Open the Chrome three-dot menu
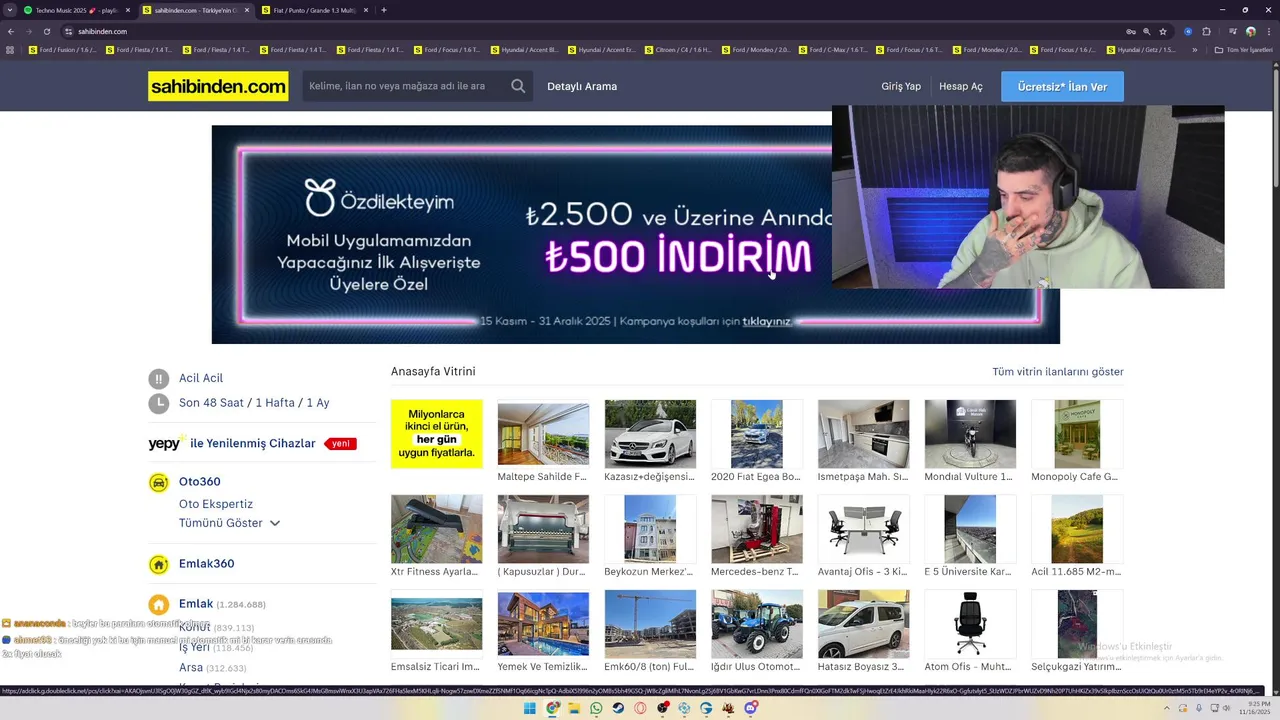 pyautogui.click(x=1269, y=31)
